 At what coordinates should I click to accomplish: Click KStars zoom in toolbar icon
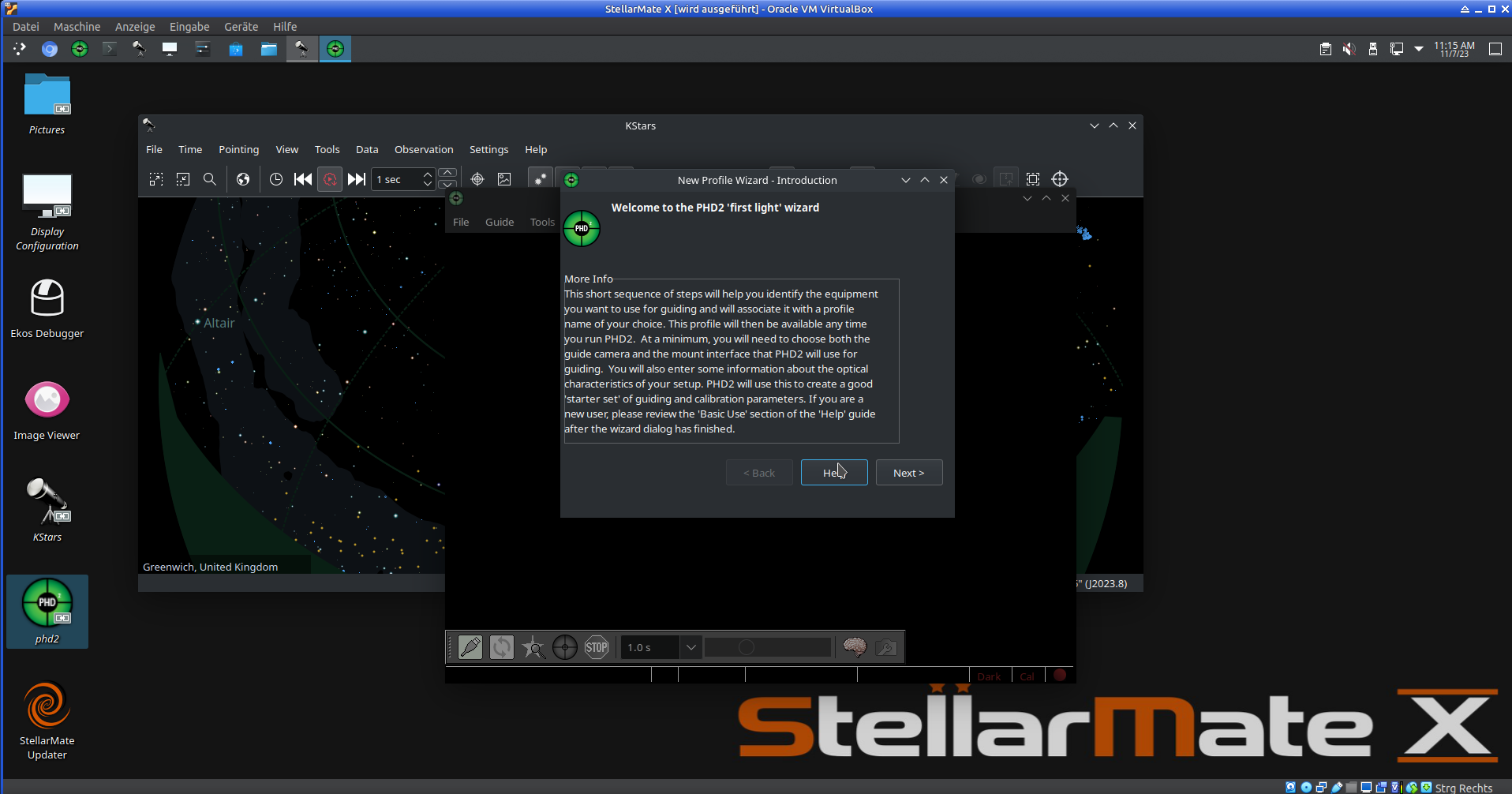click(156, 179)
